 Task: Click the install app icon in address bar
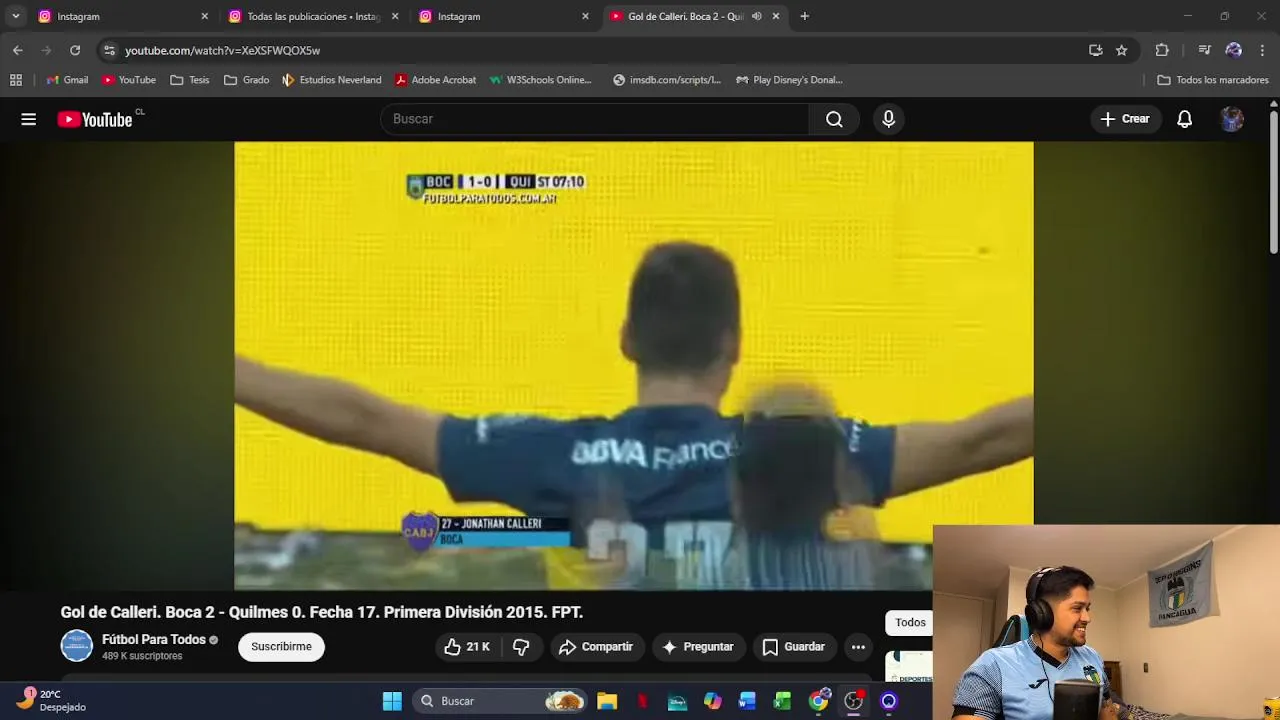1096,50
